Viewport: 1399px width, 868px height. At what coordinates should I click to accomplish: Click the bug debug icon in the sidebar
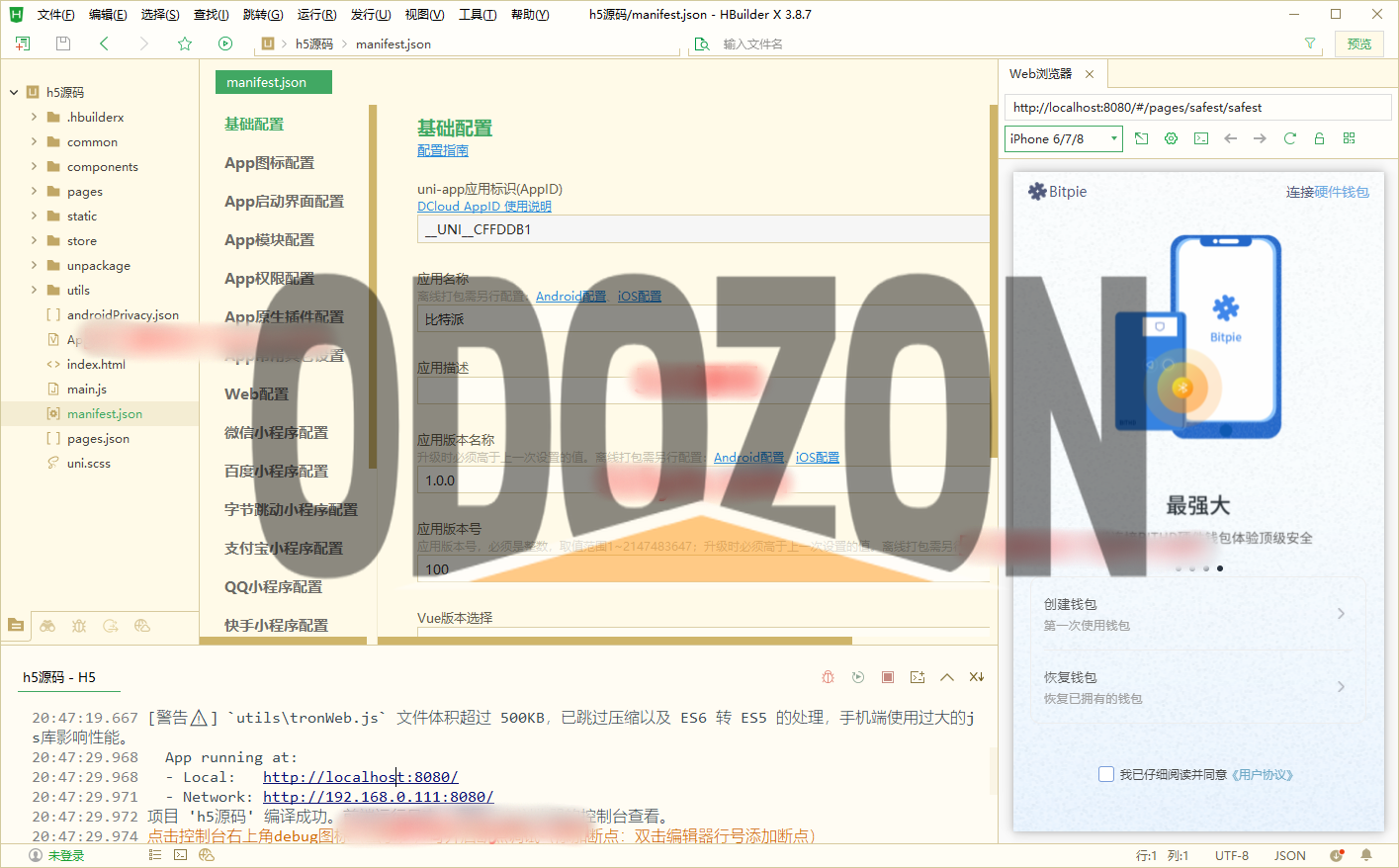click(x=79, y=625)
